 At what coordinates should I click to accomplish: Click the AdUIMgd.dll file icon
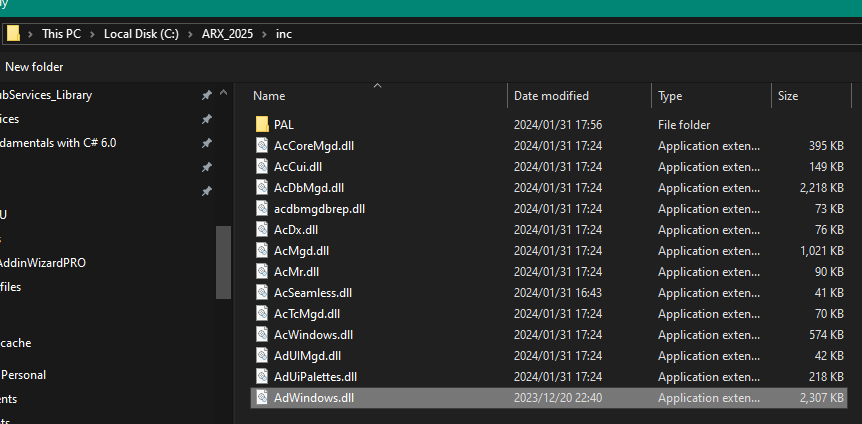tap(263, 356)
